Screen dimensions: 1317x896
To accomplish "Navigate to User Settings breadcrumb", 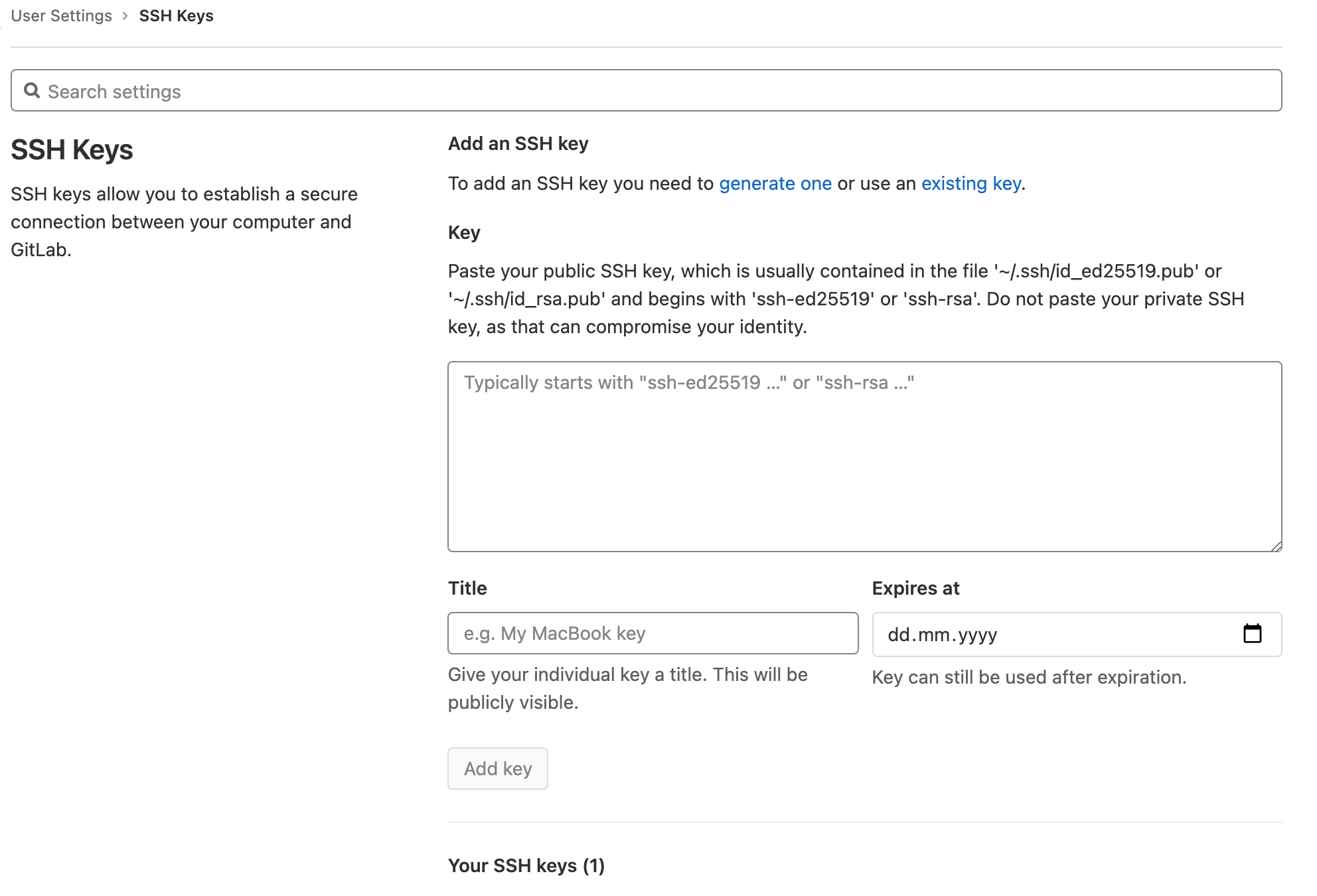I will coord(60,15).
